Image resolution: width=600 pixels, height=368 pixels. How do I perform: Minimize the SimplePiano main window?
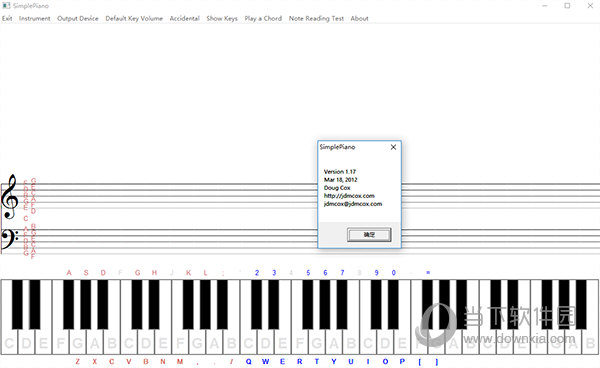545,5
